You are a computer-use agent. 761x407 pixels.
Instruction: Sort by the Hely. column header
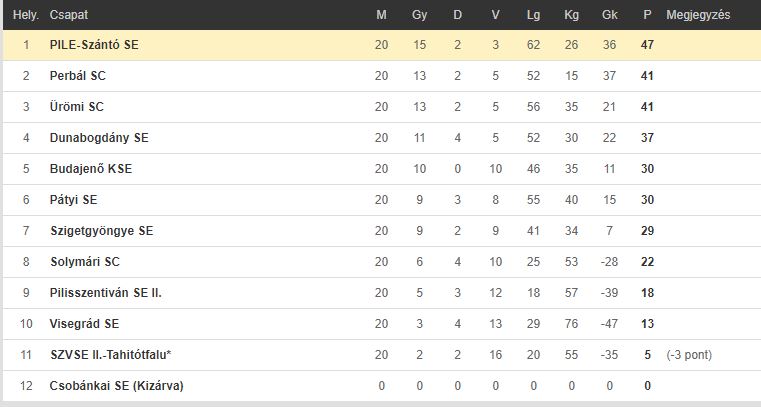click(x=26, y=15)
